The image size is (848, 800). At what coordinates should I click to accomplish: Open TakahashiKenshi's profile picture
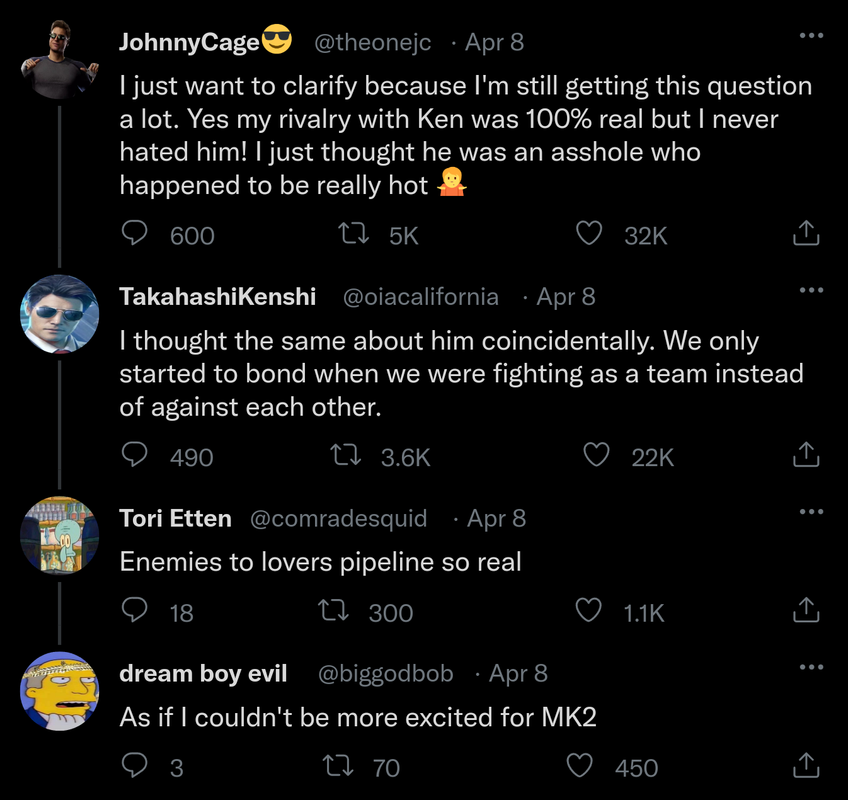[59, 314]
